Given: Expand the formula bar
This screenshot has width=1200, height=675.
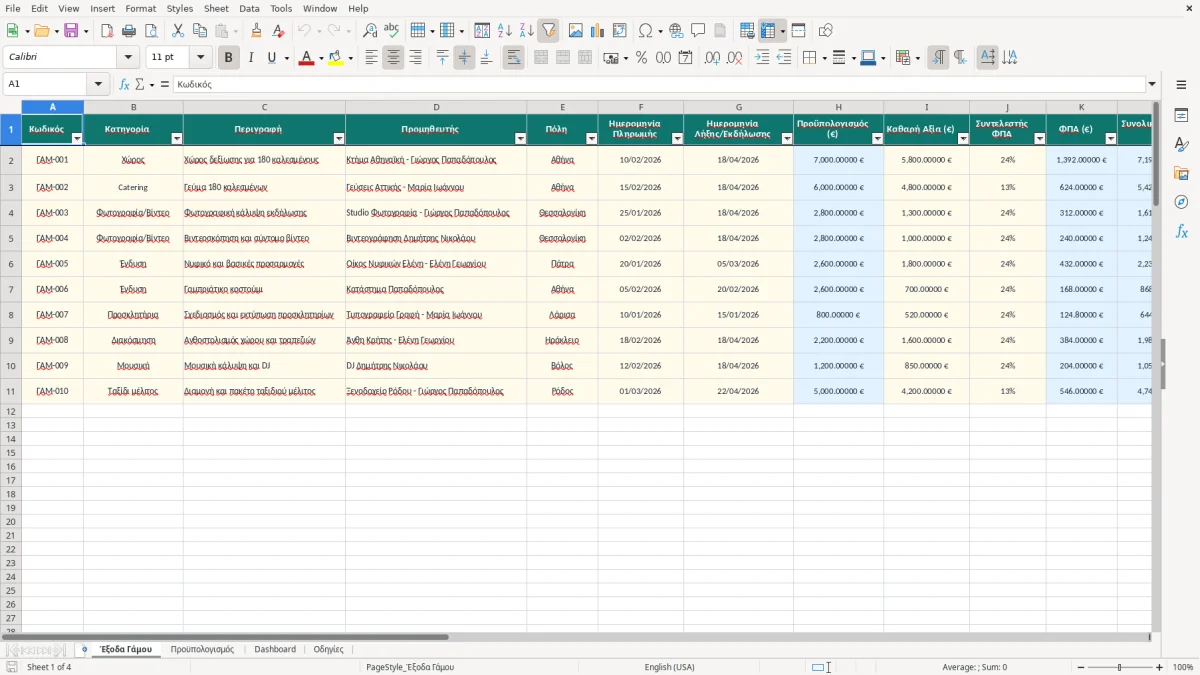Looking at the screenshot, I should click(x=1153, y=85).
